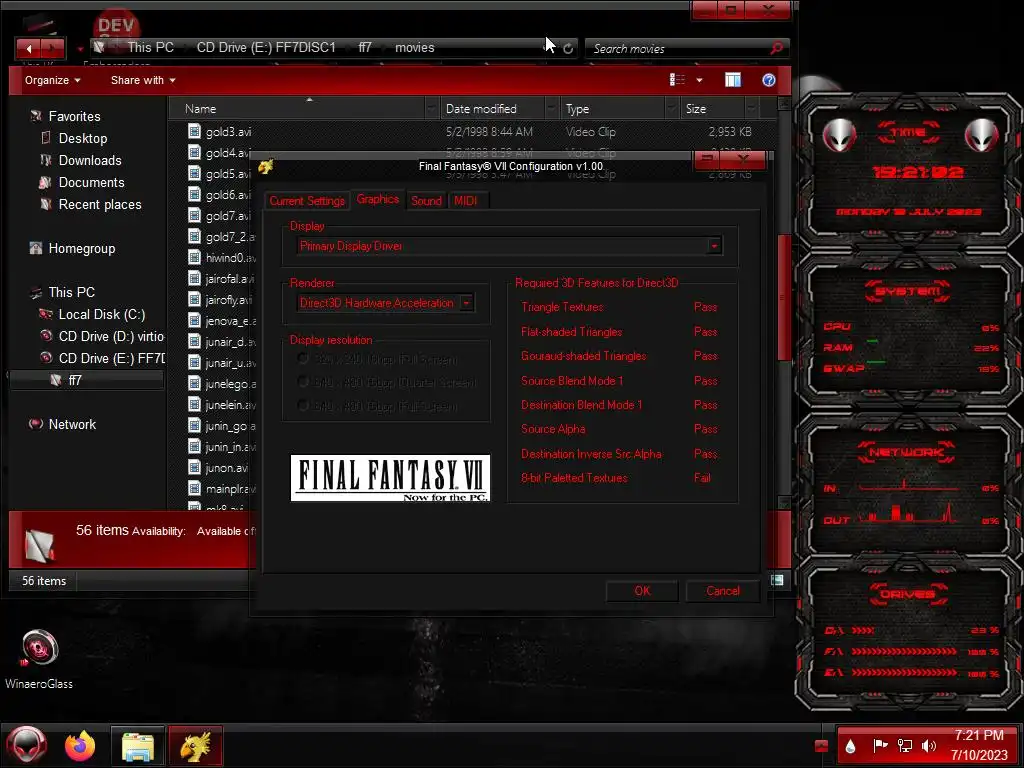Open the Alienware Start button

(26, 745)
